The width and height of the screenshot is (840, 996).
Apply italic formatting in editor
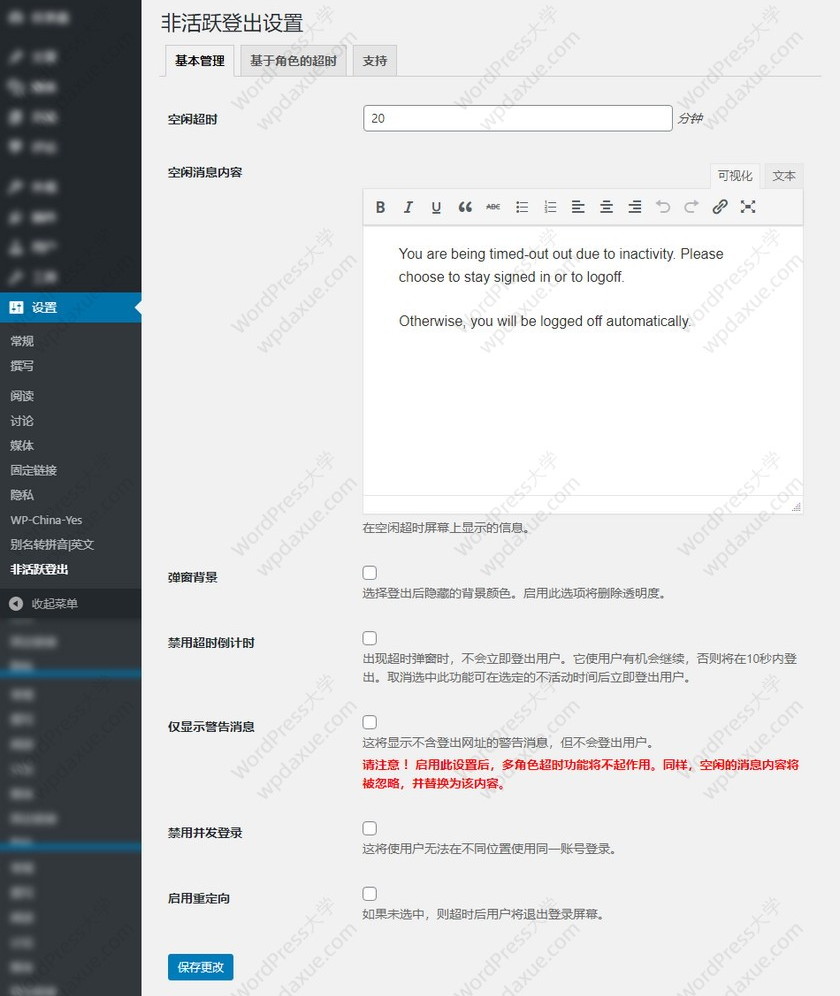coord(408,207)
